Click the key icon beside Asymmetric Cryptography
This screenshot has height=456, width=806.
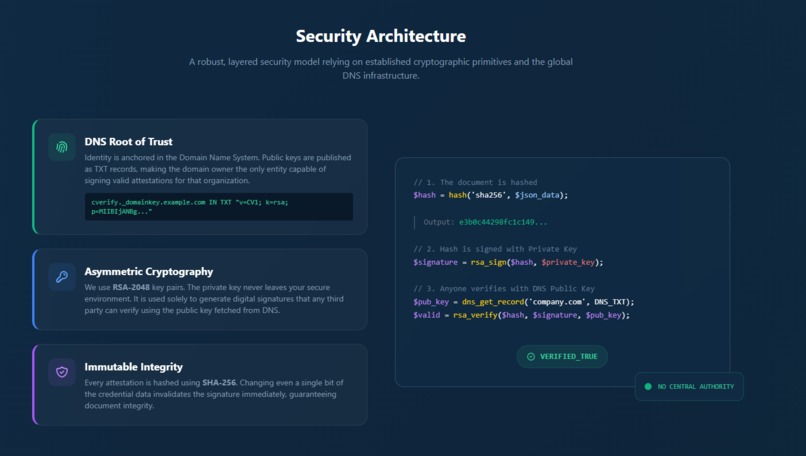[62, 277]
